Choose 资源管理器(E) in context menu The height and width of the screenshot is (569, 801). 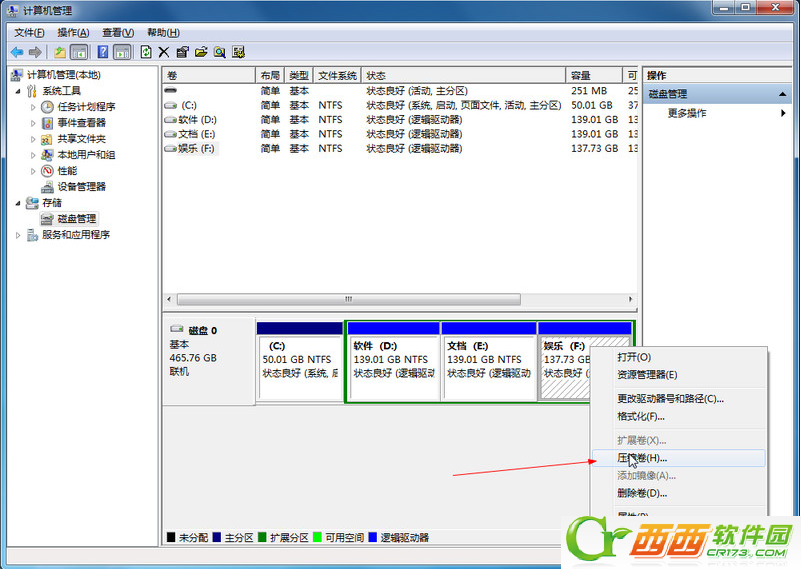(678, 374)
